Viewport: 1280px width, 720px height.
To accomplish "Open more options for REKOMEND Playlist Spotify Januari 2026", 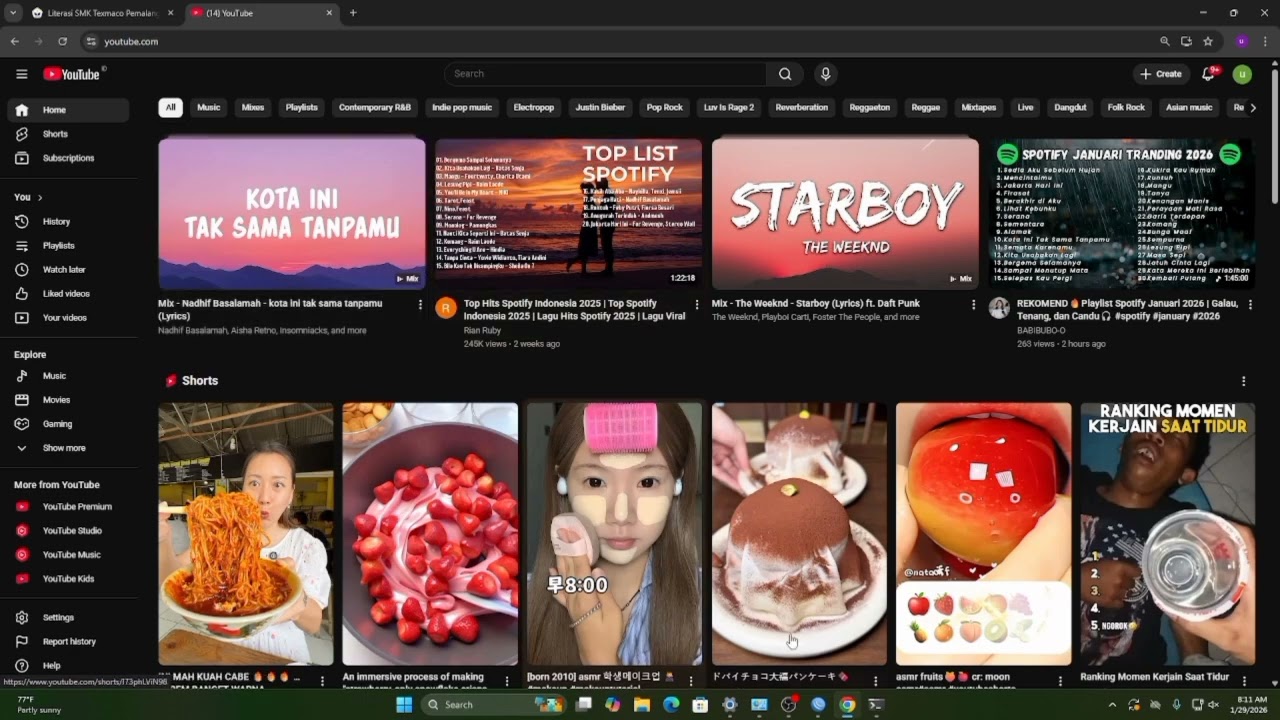I will tap(1250, 305).
